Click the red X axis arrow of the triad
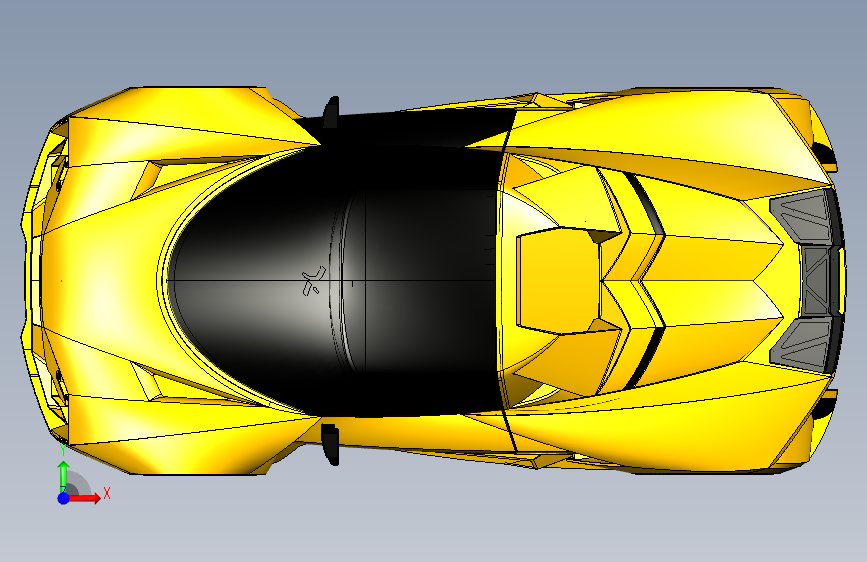 click(84, 498)
